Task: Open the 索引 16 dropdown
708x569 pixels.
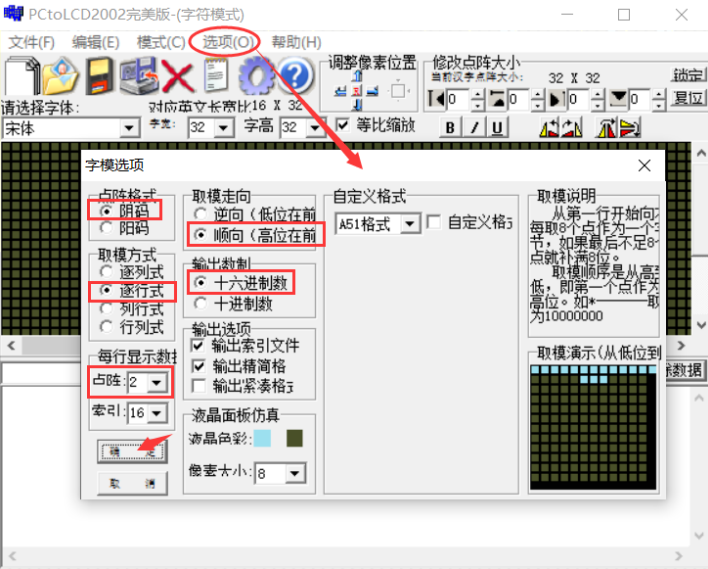Action: click(157, 413)
